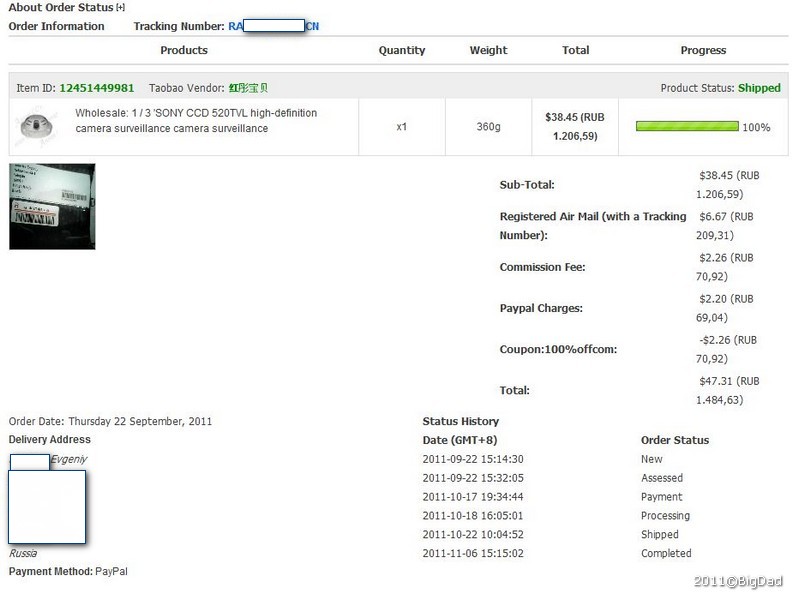Click the green 100% progress bar
The image size is (793, 600).
687,126
